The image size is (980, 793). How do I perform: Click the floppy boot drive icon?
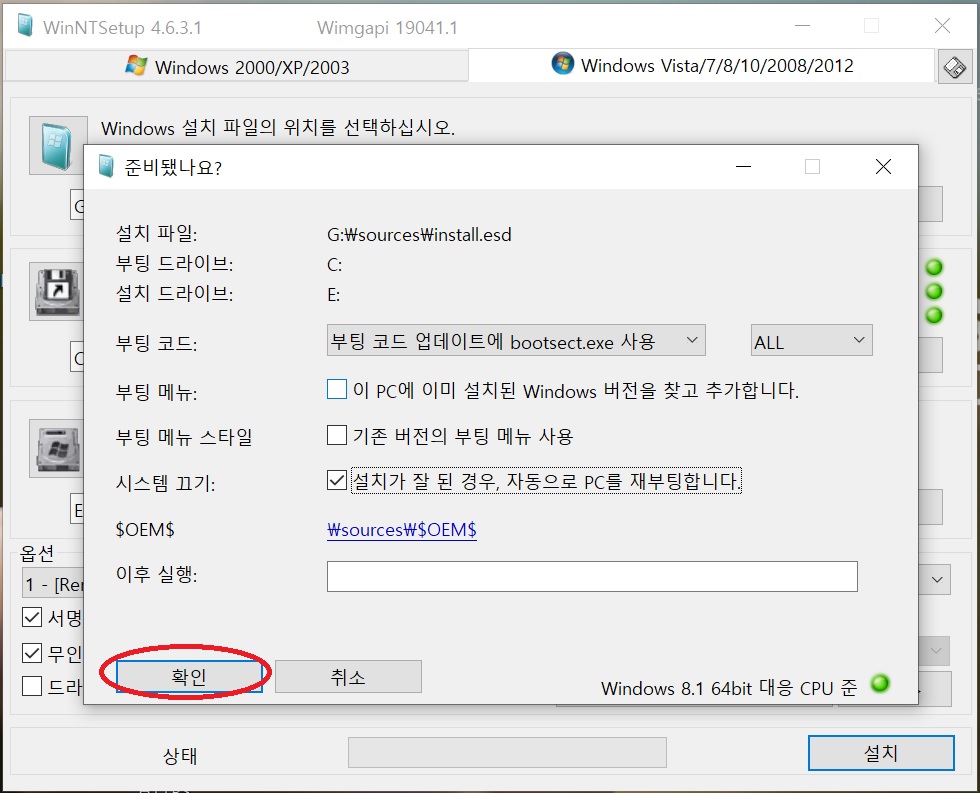click(57, 292)
